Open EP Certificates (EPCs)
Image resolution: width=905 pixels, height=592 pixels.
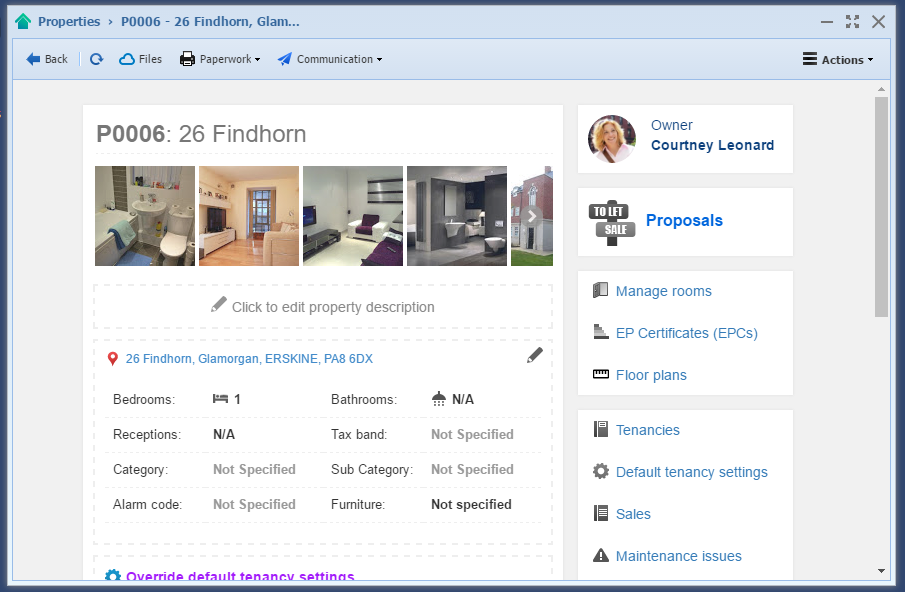pyautogui.click(x=687, y=334)
